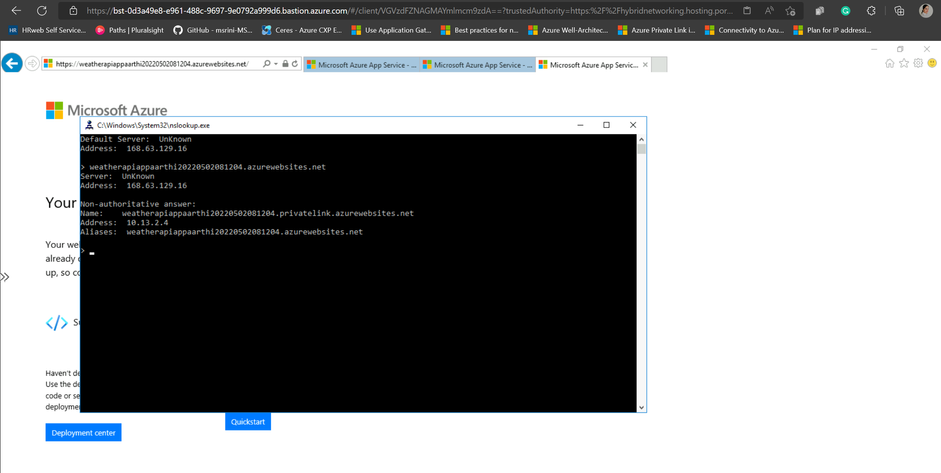
Task: Close the active Internet Explorer tab
Action: coord(645,65)
